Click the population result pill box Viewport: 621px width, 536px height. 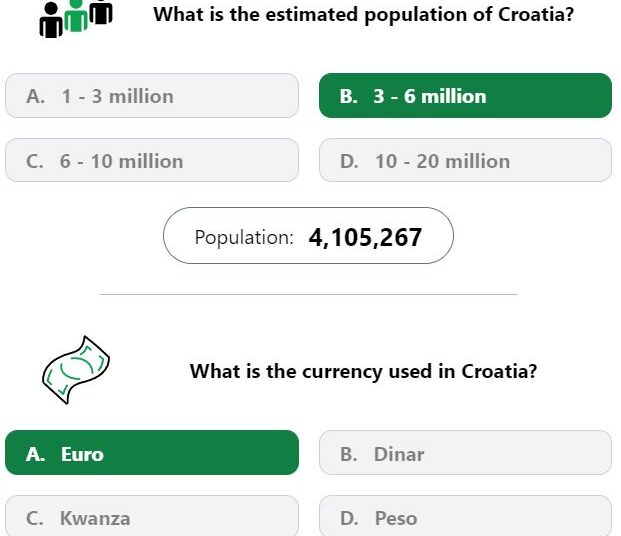click(x=308, y=236)
